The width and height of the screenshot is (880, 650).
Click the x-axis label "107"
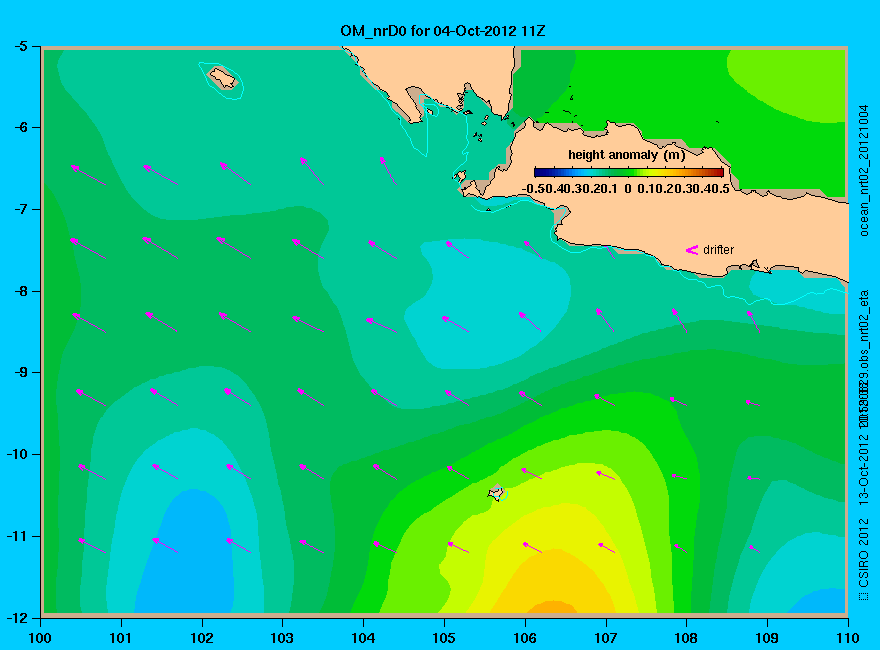click(x=606, y=638)
